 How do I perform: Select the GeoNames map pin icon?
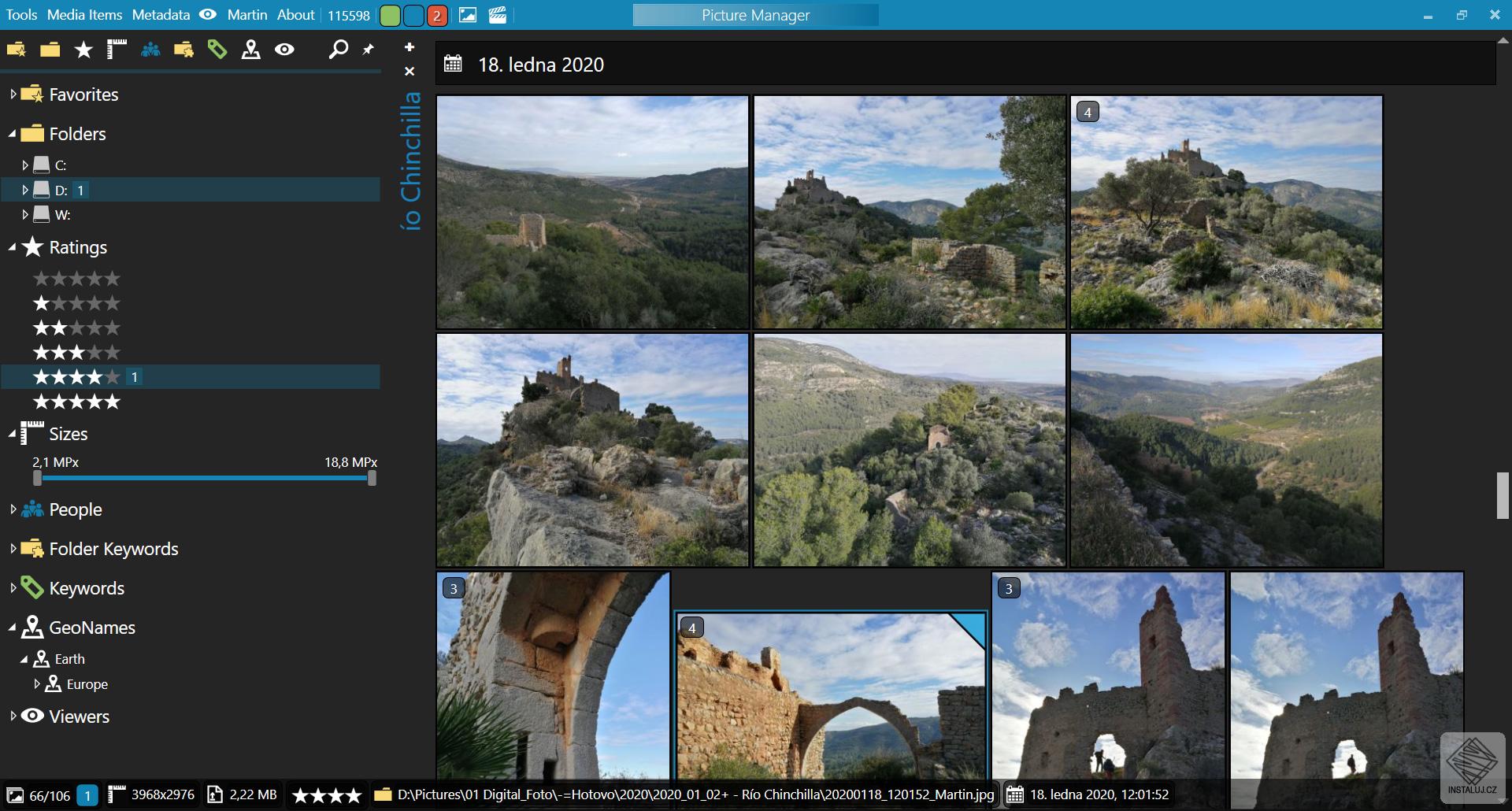tap(251, 49)
